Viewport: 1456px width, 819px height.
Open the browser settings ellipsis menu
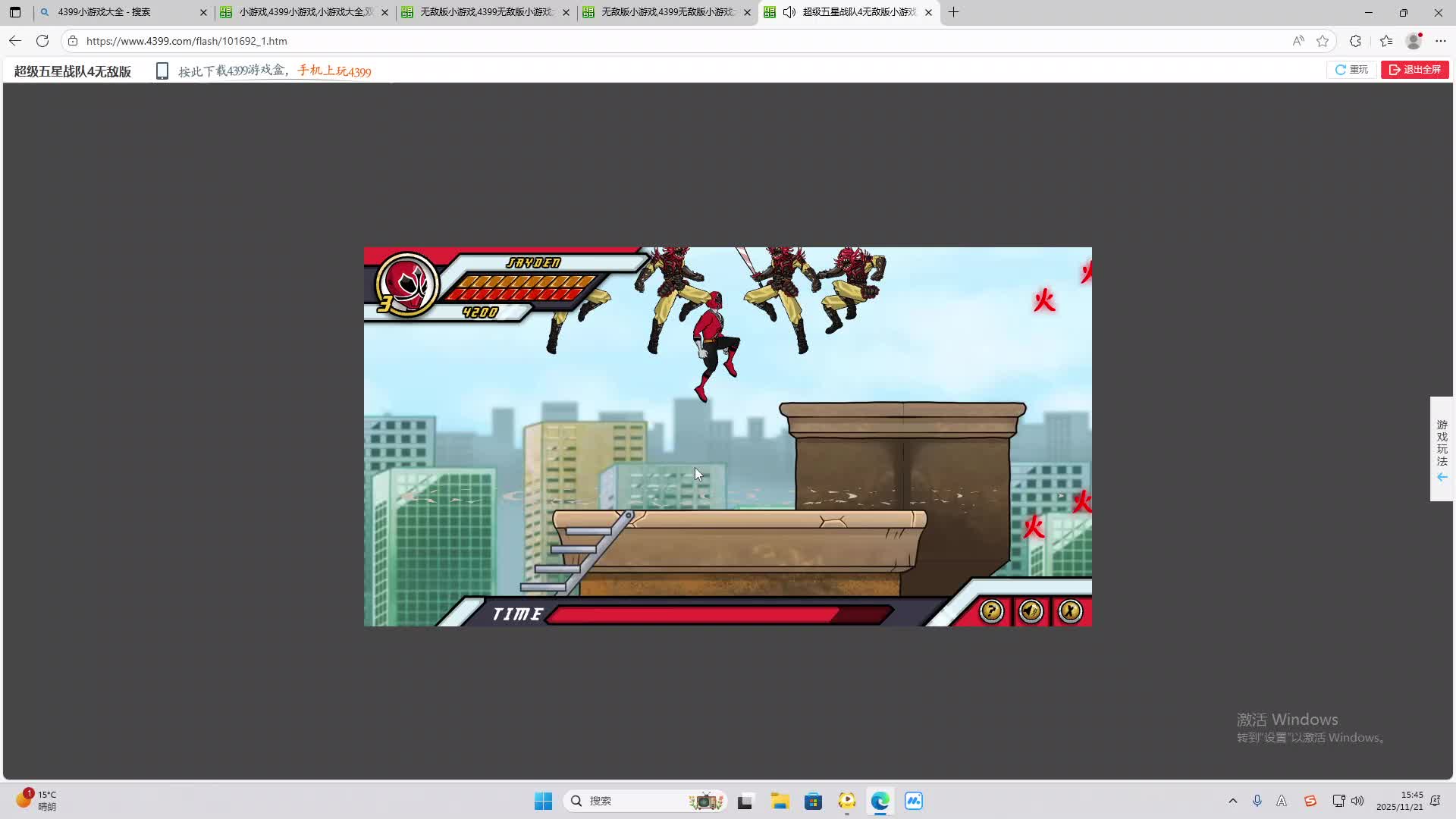(1441, 41)
